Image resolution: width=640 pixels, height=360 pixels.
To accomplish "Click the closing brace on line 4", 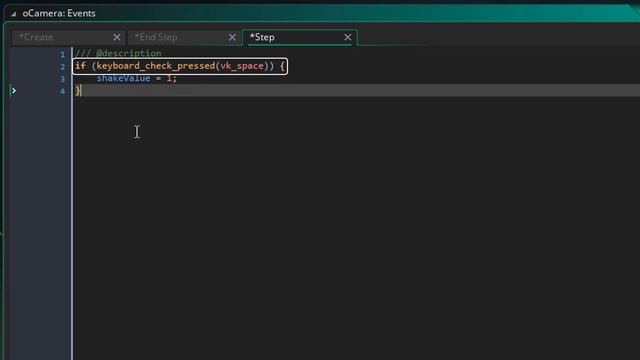I will tap(78, 91).
